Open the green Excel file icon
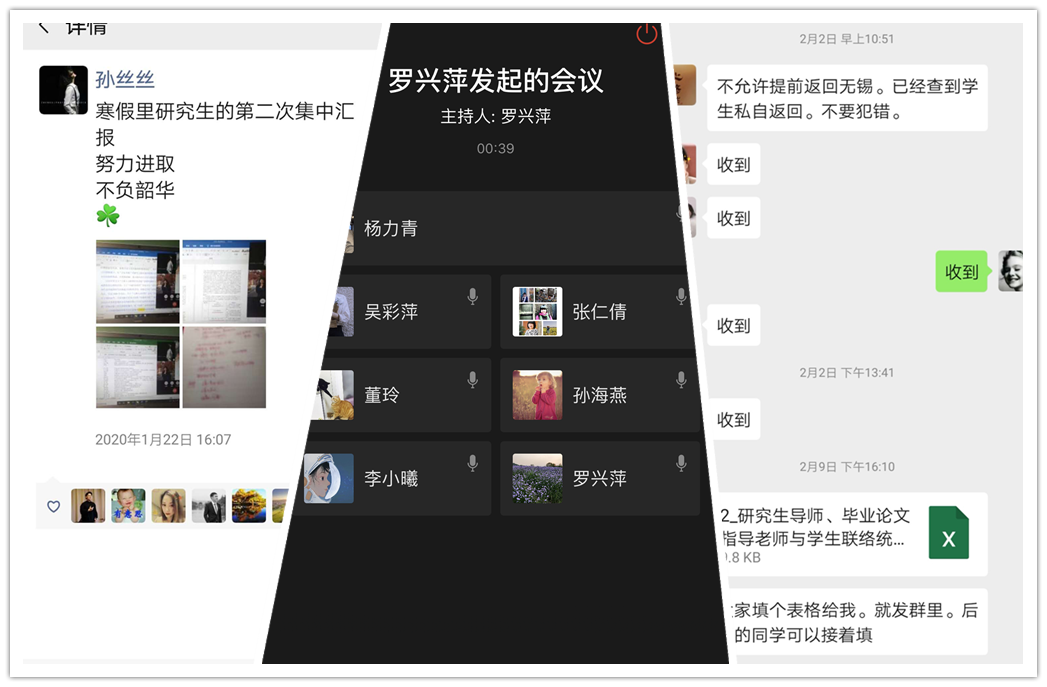 948,532
